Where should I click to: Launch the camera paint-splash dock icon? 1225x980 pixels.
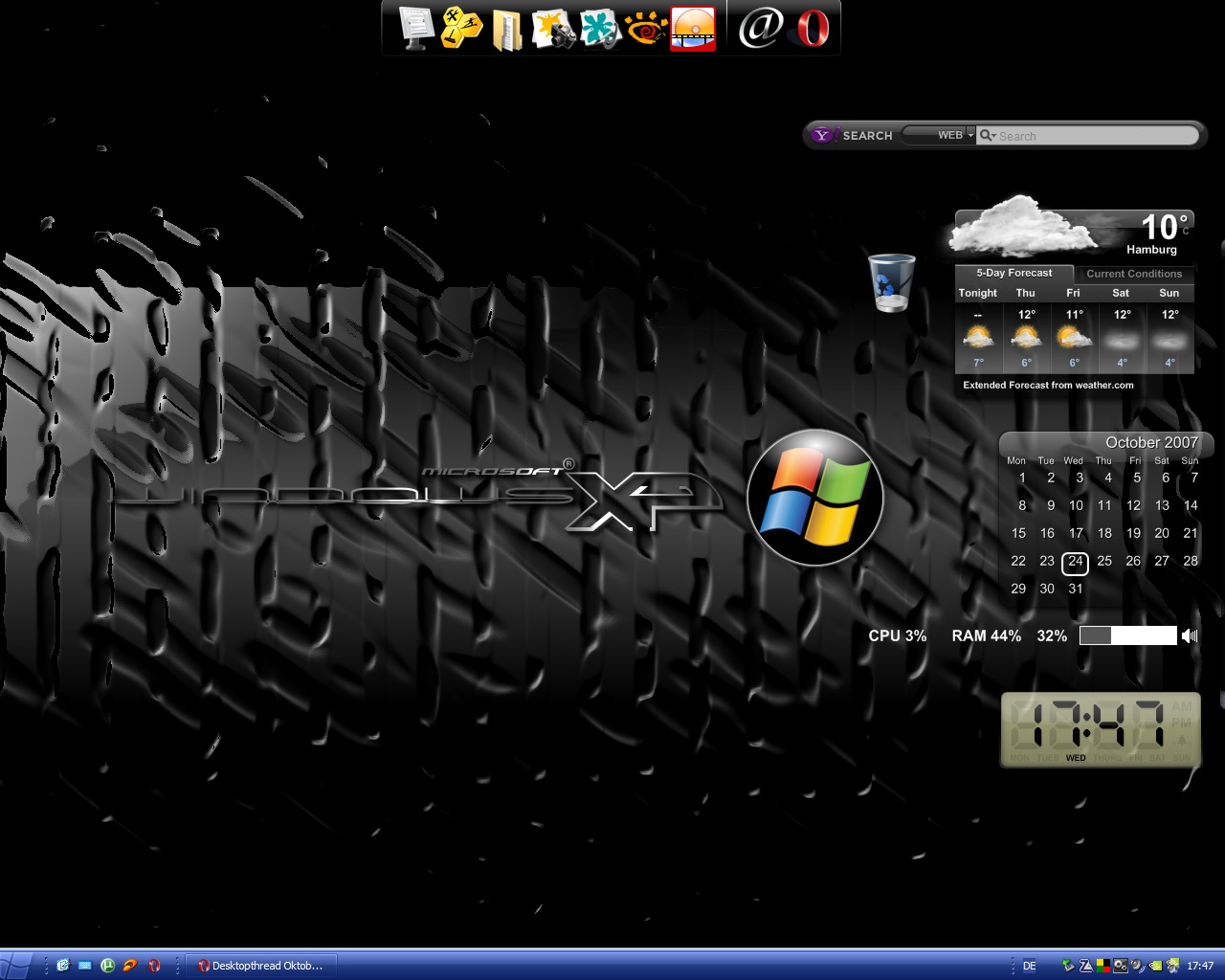click(552, 29)
